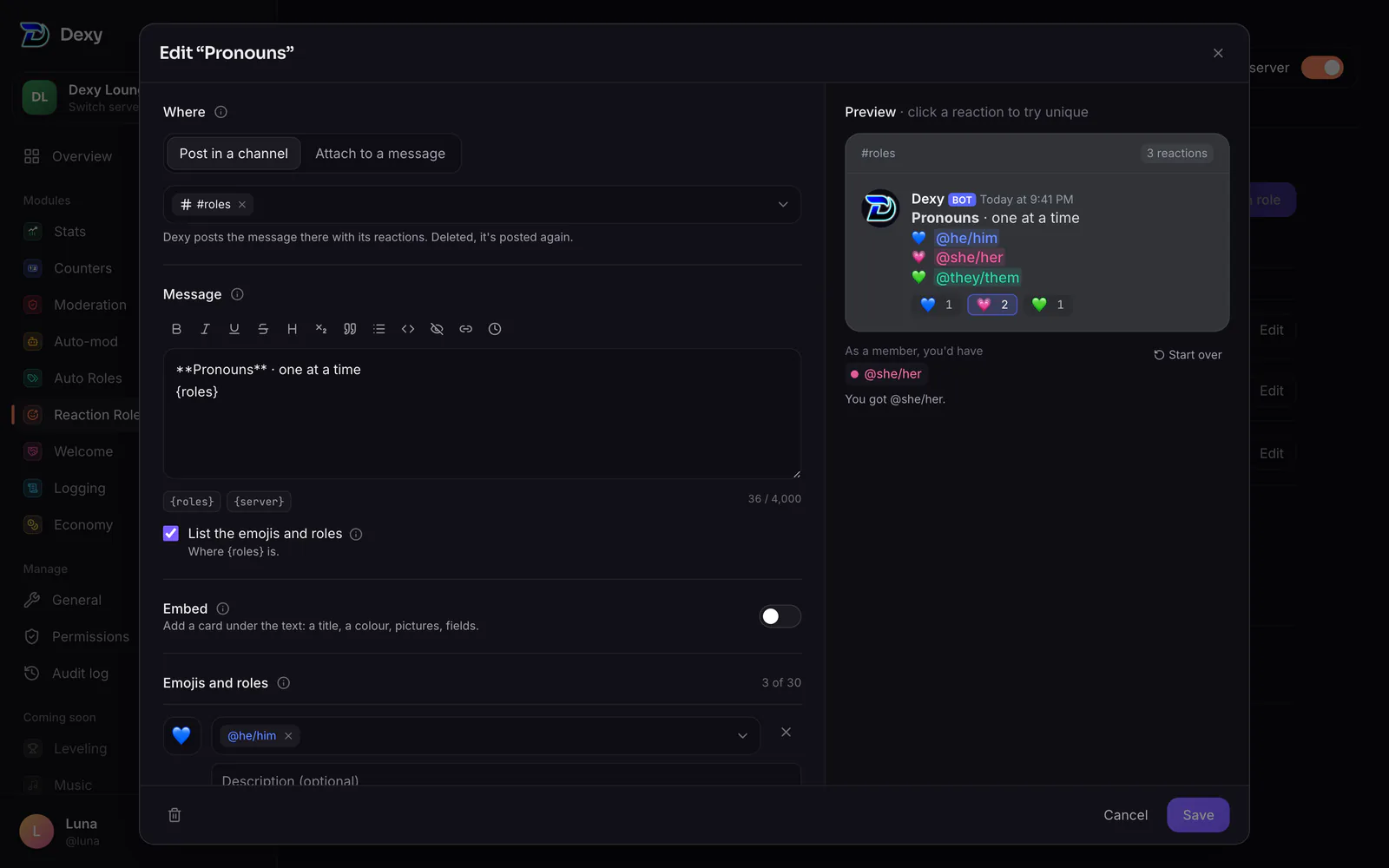Uncheck List the emojis and roles
The image size is (1389, 868).
(171, 534)
